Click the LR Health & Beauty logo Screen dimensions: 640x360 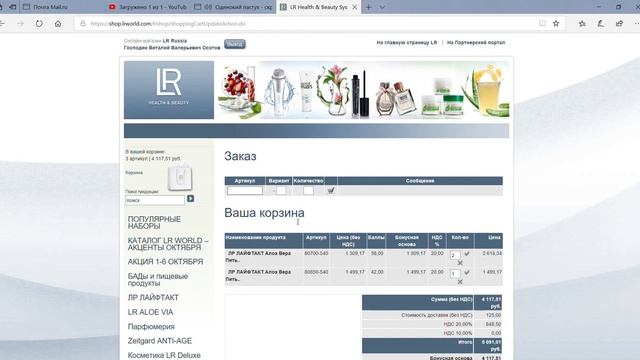(169, 90)
